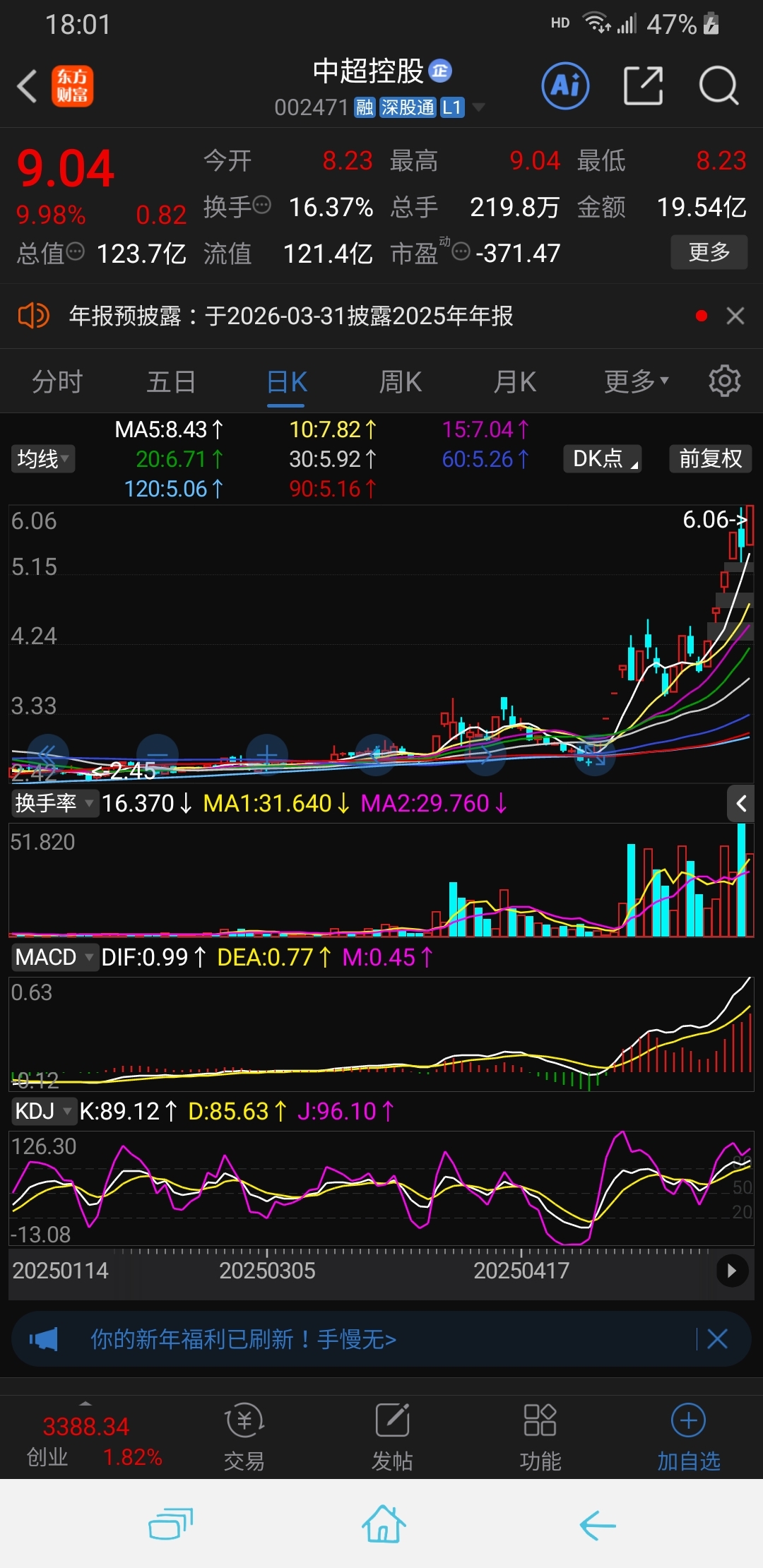
Task: Tap the 深股通 badge
Action: [x=408, y=107]
